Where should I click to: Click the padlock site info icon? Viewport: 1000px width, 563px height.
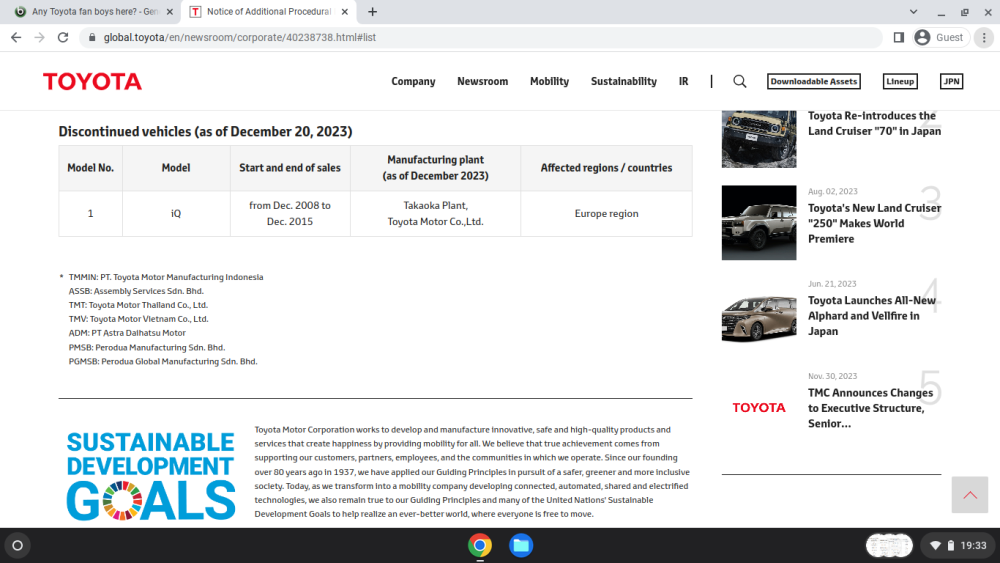[92, 38]
